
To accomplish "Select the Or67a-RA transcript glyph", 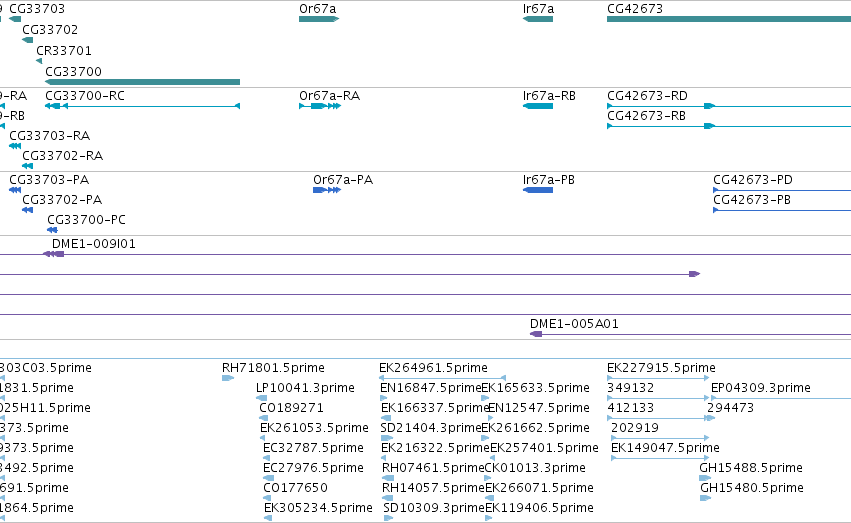I will coord(320,106).
